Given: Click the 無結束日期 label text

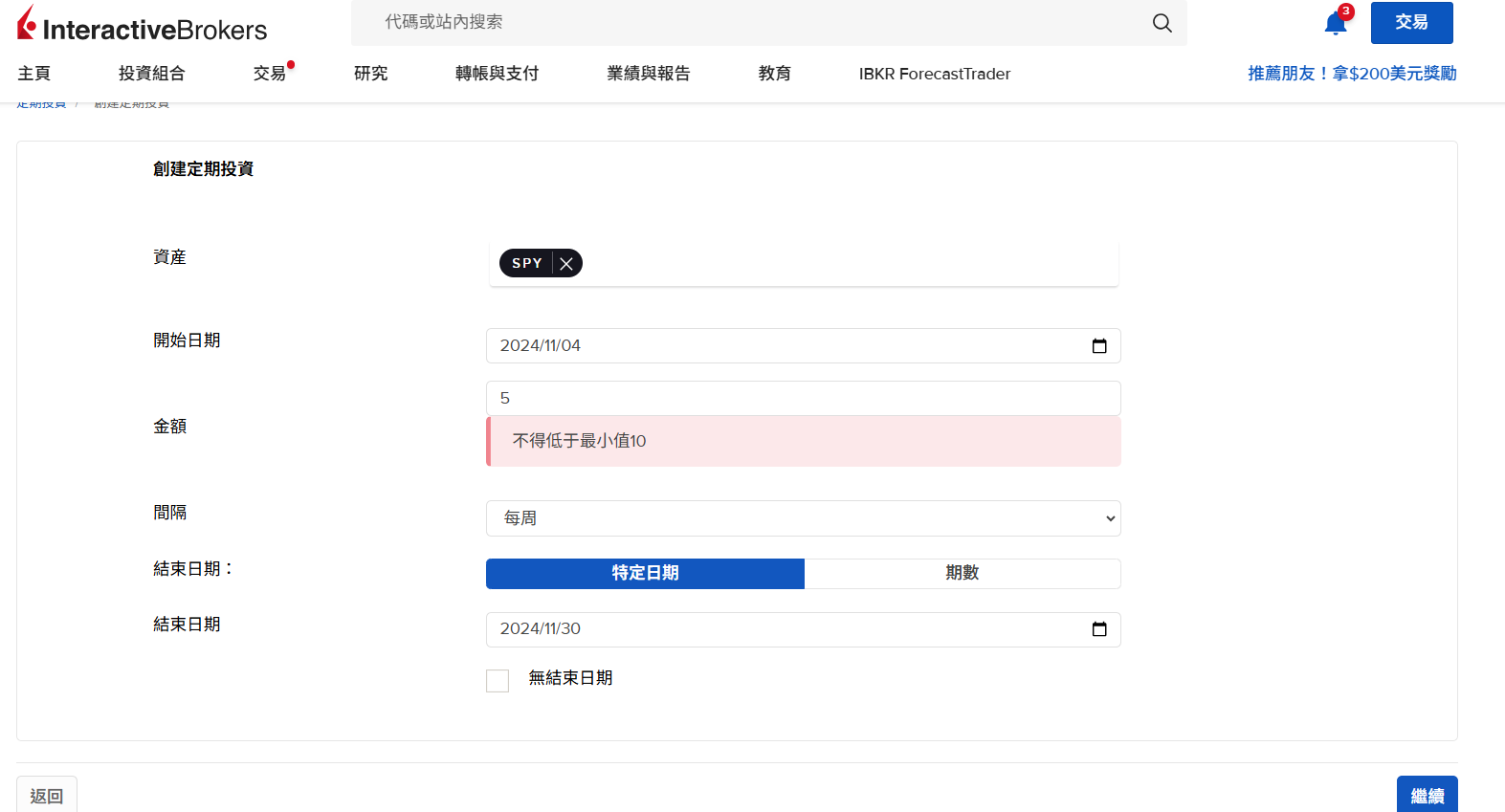Looking at the screenshot, I should (x=571, y=678).
